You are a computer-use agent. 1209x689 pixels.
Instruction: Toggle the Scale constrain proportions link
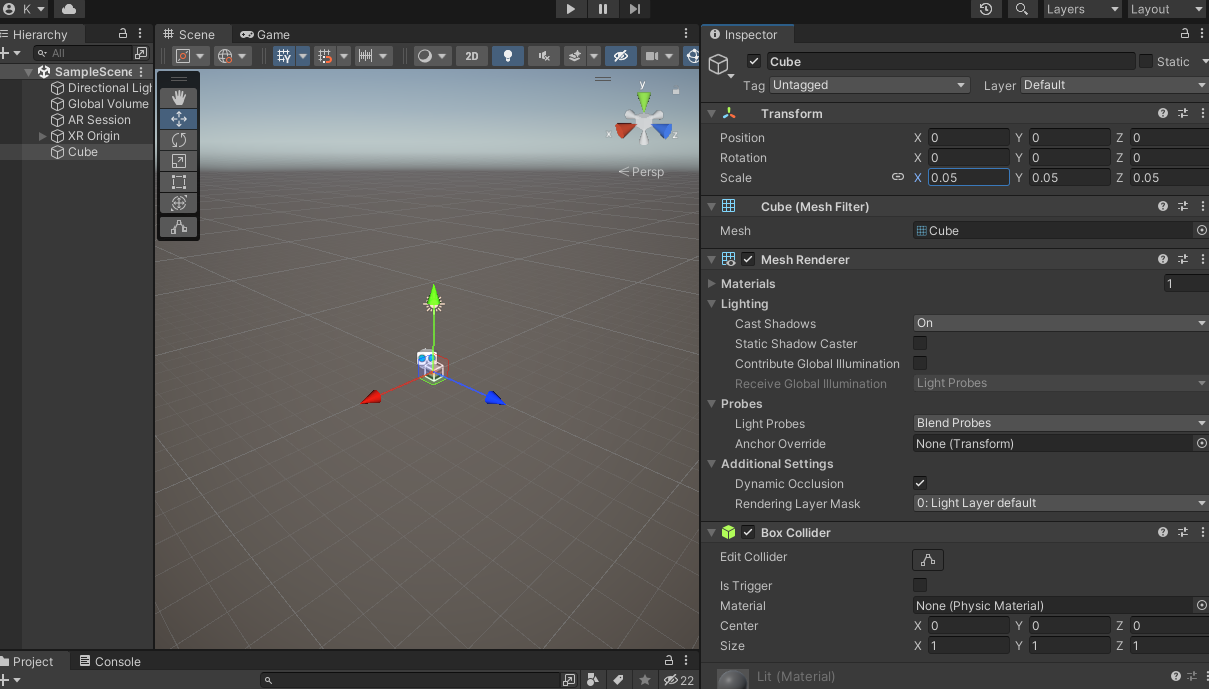pos(898,177)
